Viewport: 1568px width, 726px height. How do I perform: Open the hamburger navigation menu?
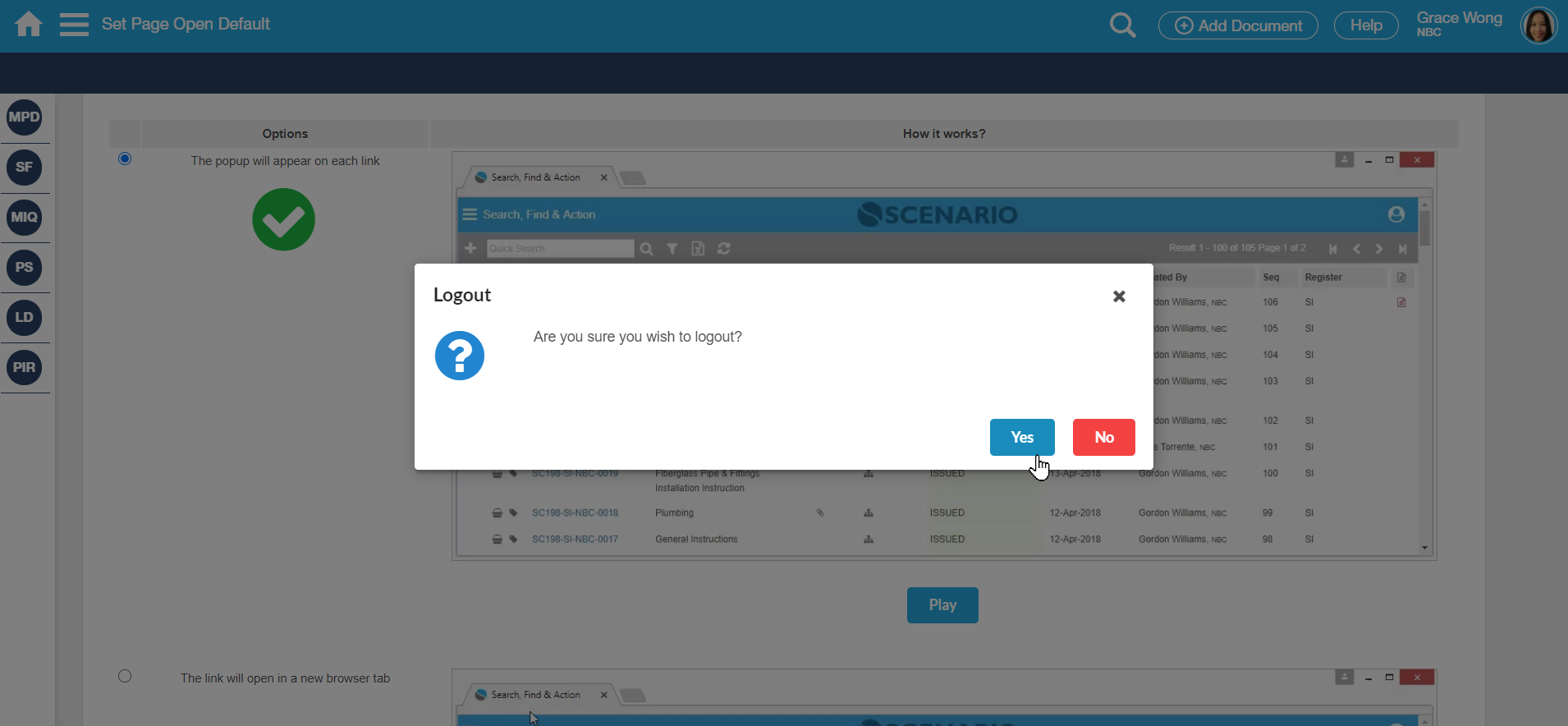coord(74,25)
